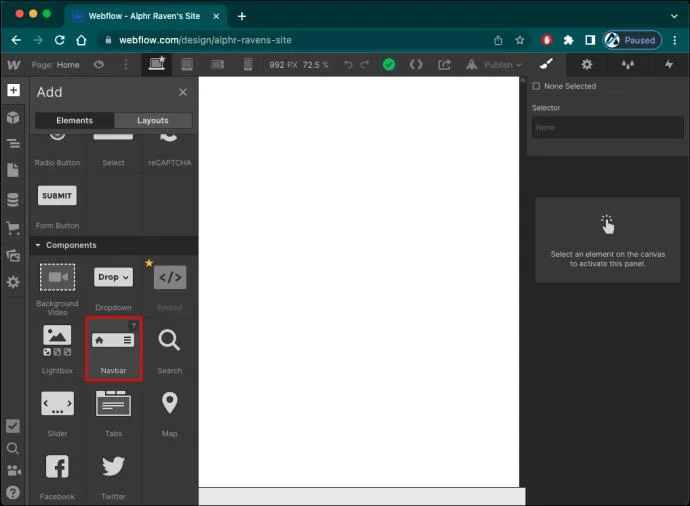Screen dimensions: 690x506
Task: Click the Paused profile button
Action: tap(632, 40)
